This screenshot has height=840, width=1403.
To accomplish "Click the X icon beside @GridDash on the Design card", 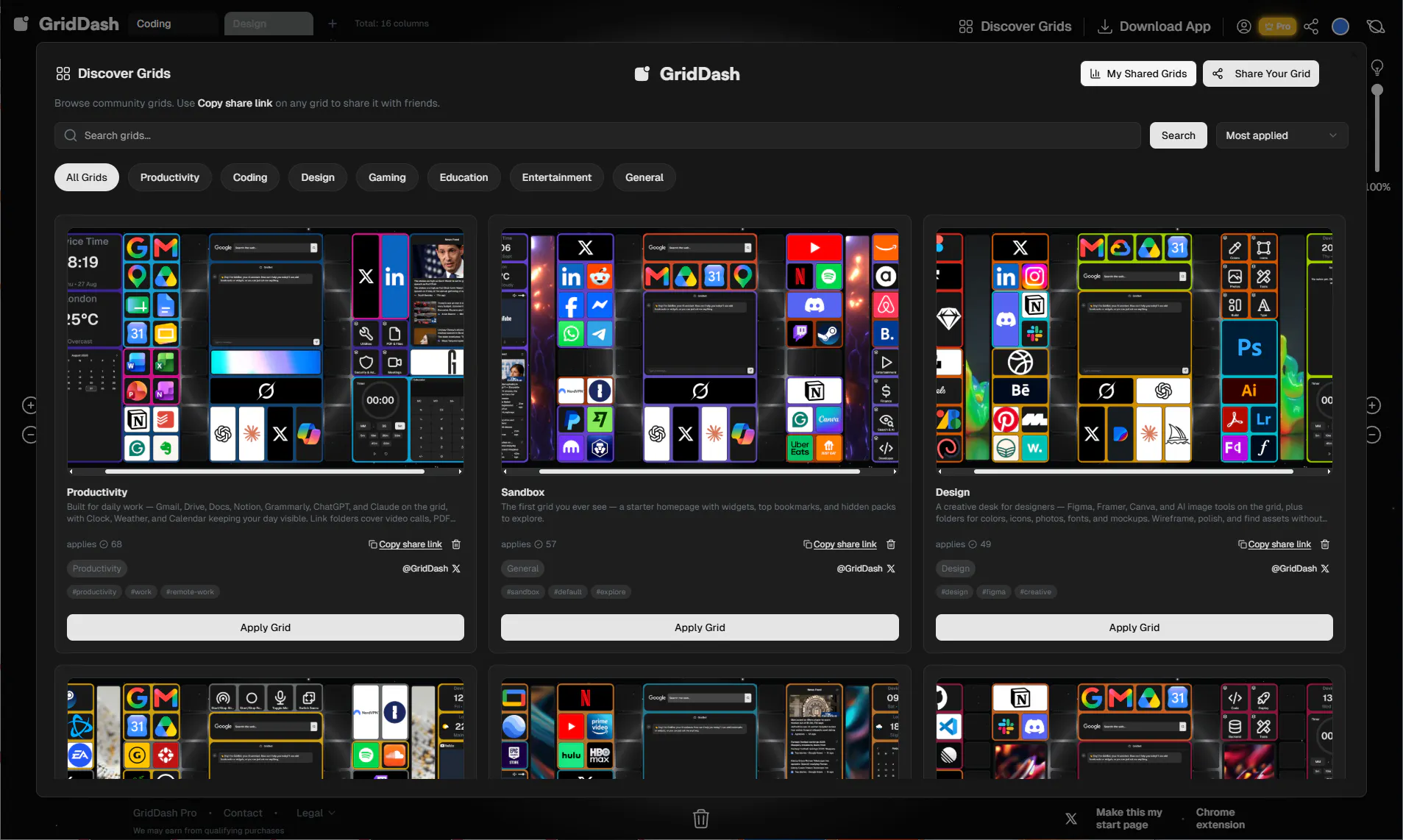I will tap(1325, 569).
